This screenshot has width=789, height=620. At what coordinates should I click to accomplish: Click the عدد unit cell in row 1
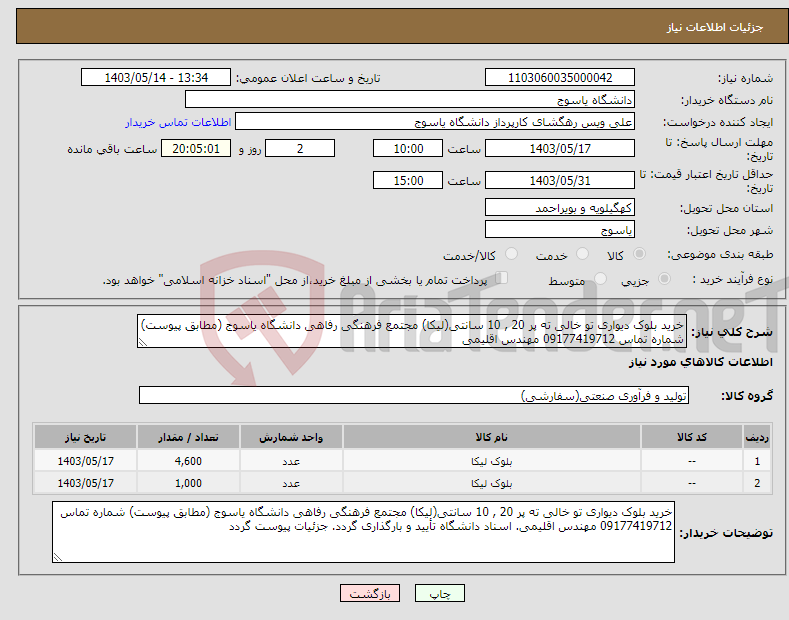coord(291,461)
